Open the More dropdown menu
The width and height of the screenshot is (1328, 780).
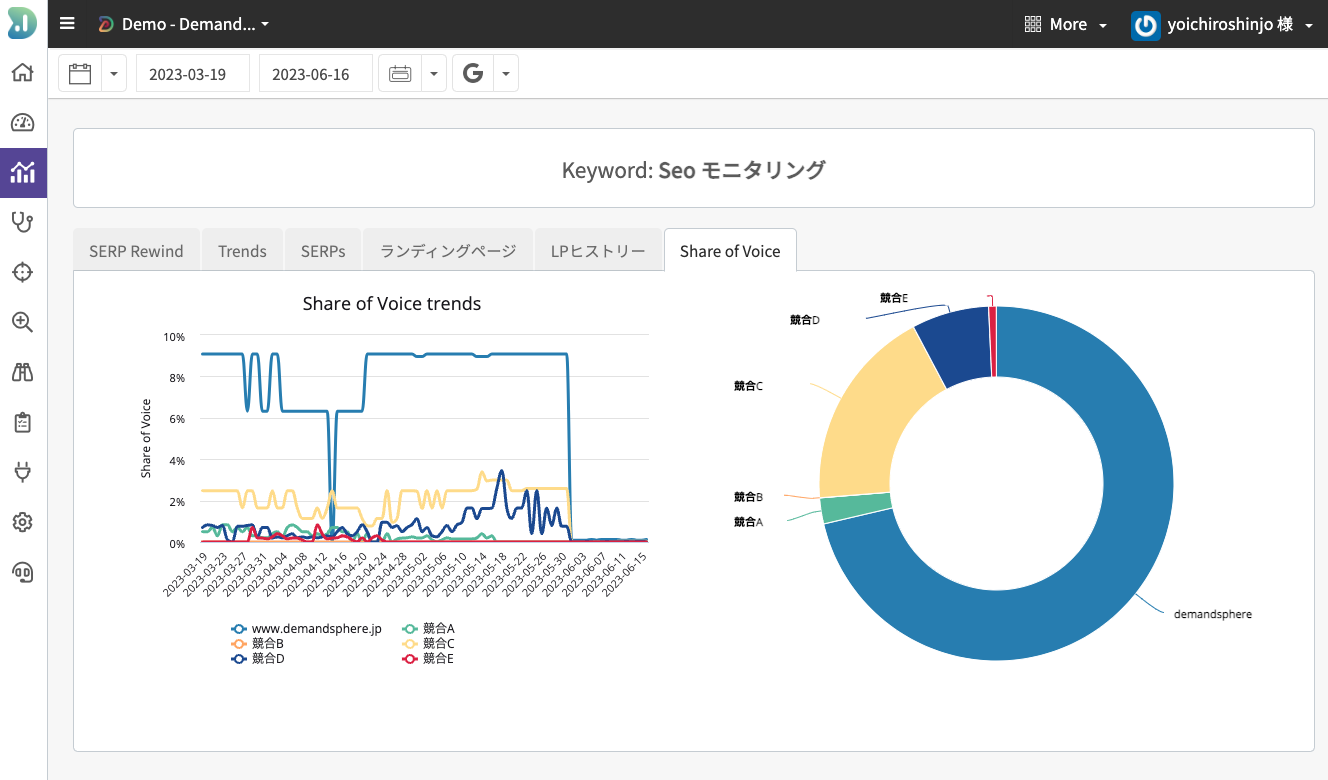[x=1066, y=24]
